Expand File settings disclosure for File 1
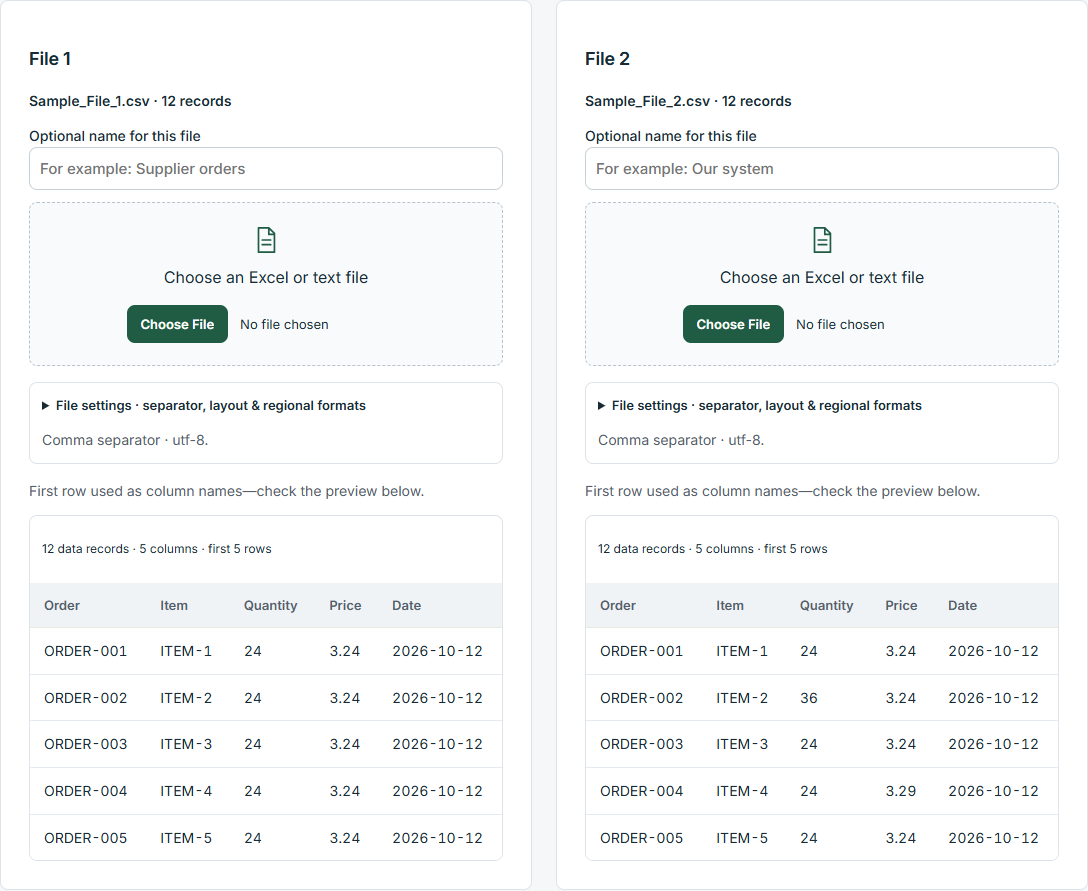Screen dimensions: 1088x891 (x=204, y=405)
